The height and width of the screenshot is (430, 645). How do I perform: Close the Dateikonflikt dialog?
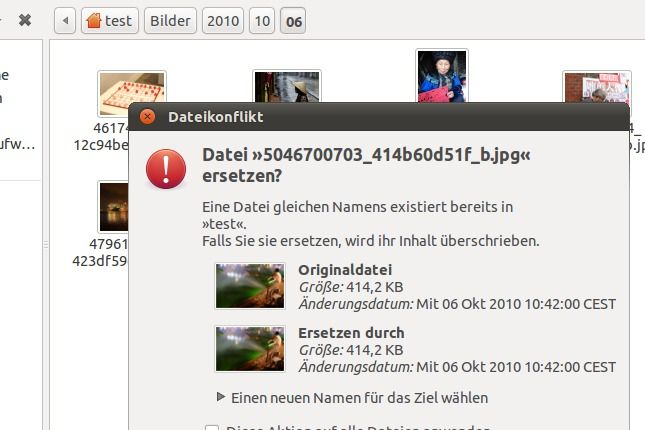147,117
